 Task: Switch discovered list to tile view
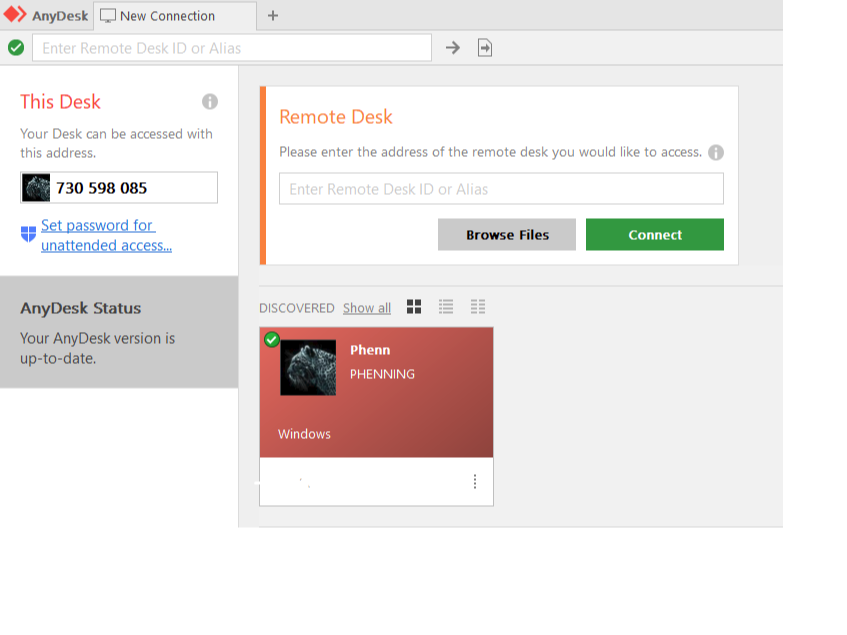tap(414, 307)
